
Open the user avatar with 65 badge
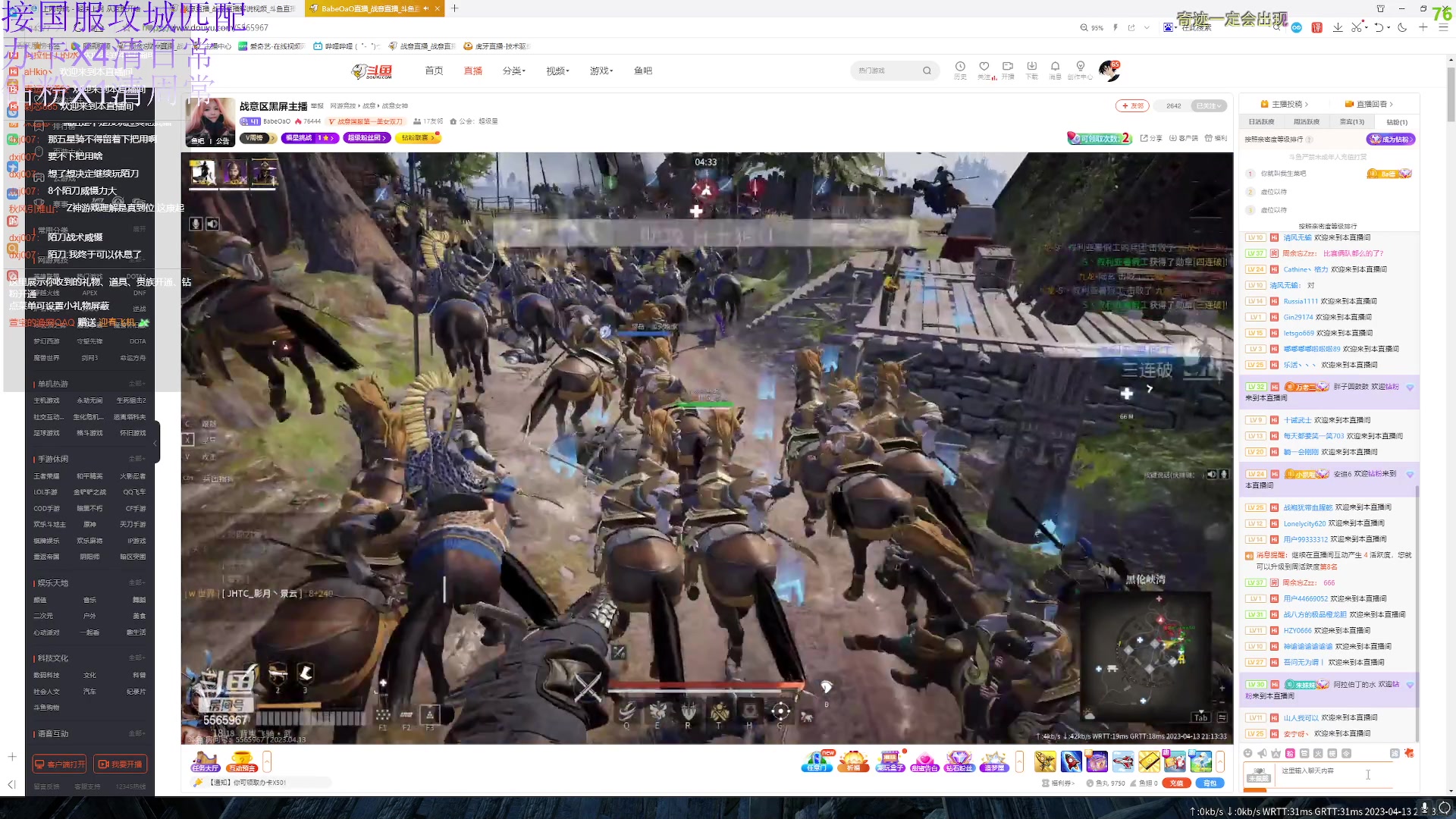coord(1109,71)
